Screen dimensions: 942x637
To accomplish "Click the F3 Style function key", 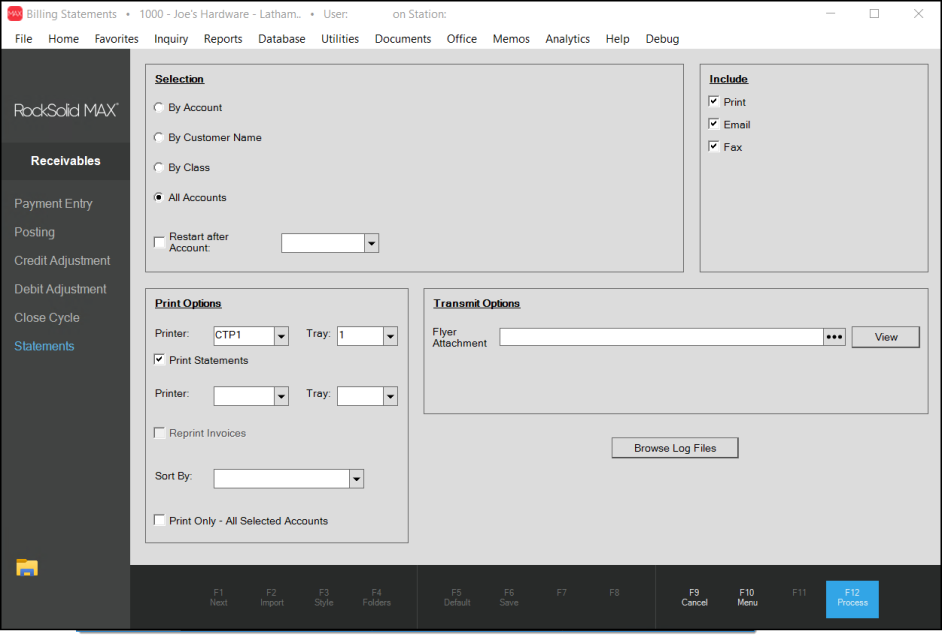I will click(324, 597).
